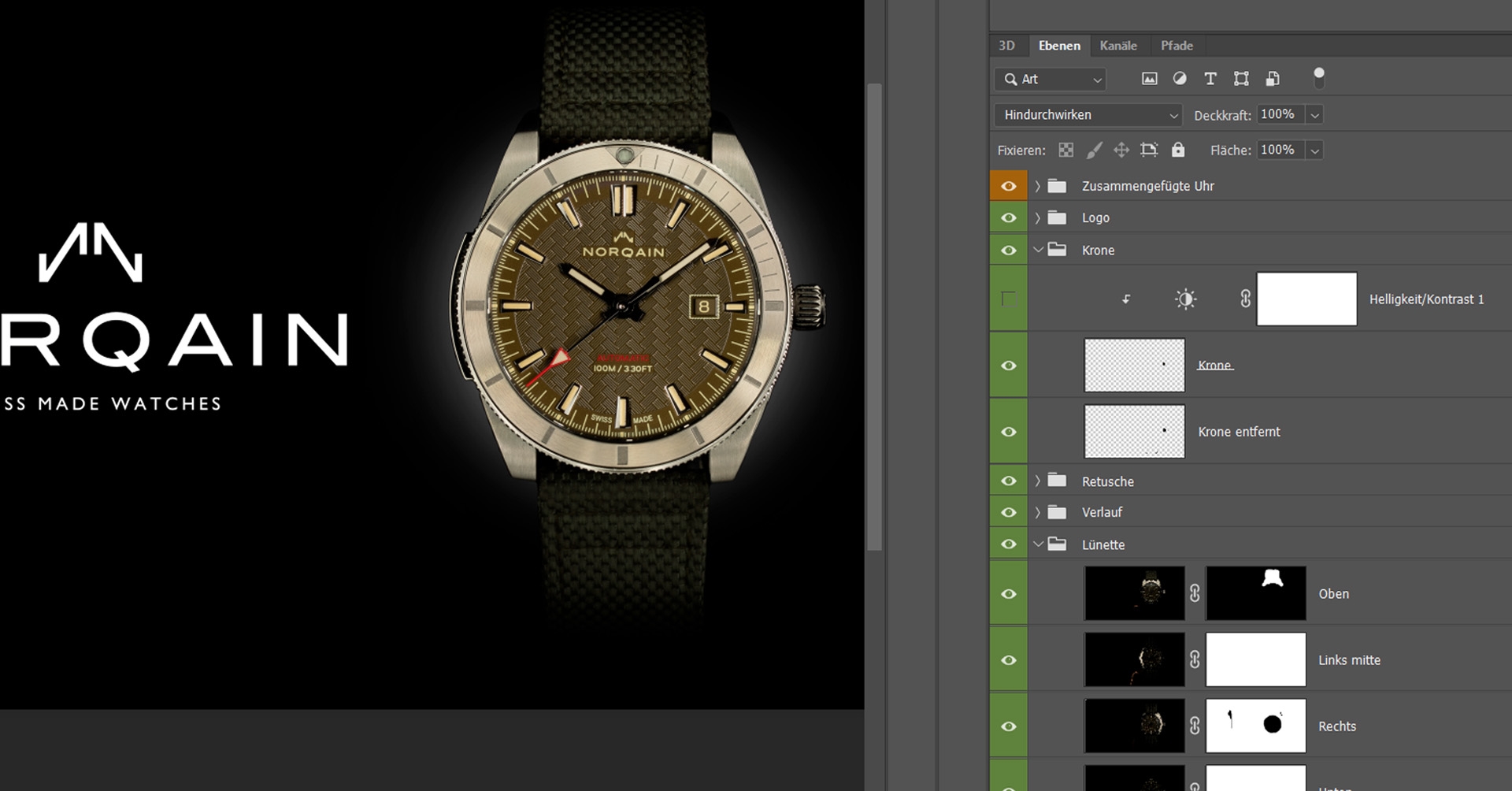Click the shape layer filter icon

click(x=1241, y=79)
